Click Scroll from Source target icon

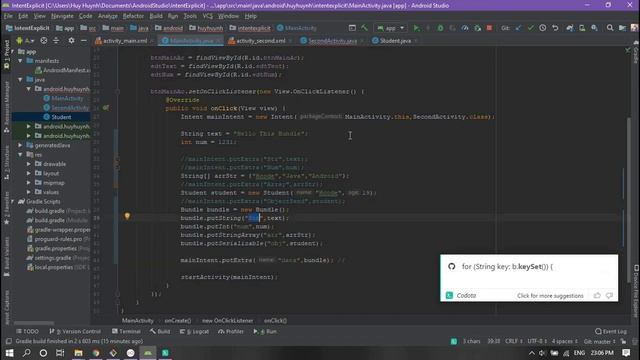44,41
